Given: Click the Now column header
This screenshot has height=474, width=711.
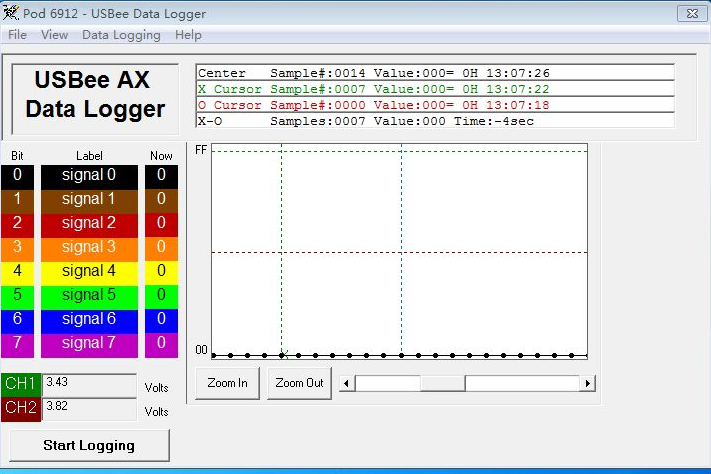Looking at the screenshot, I should (161, 156).
